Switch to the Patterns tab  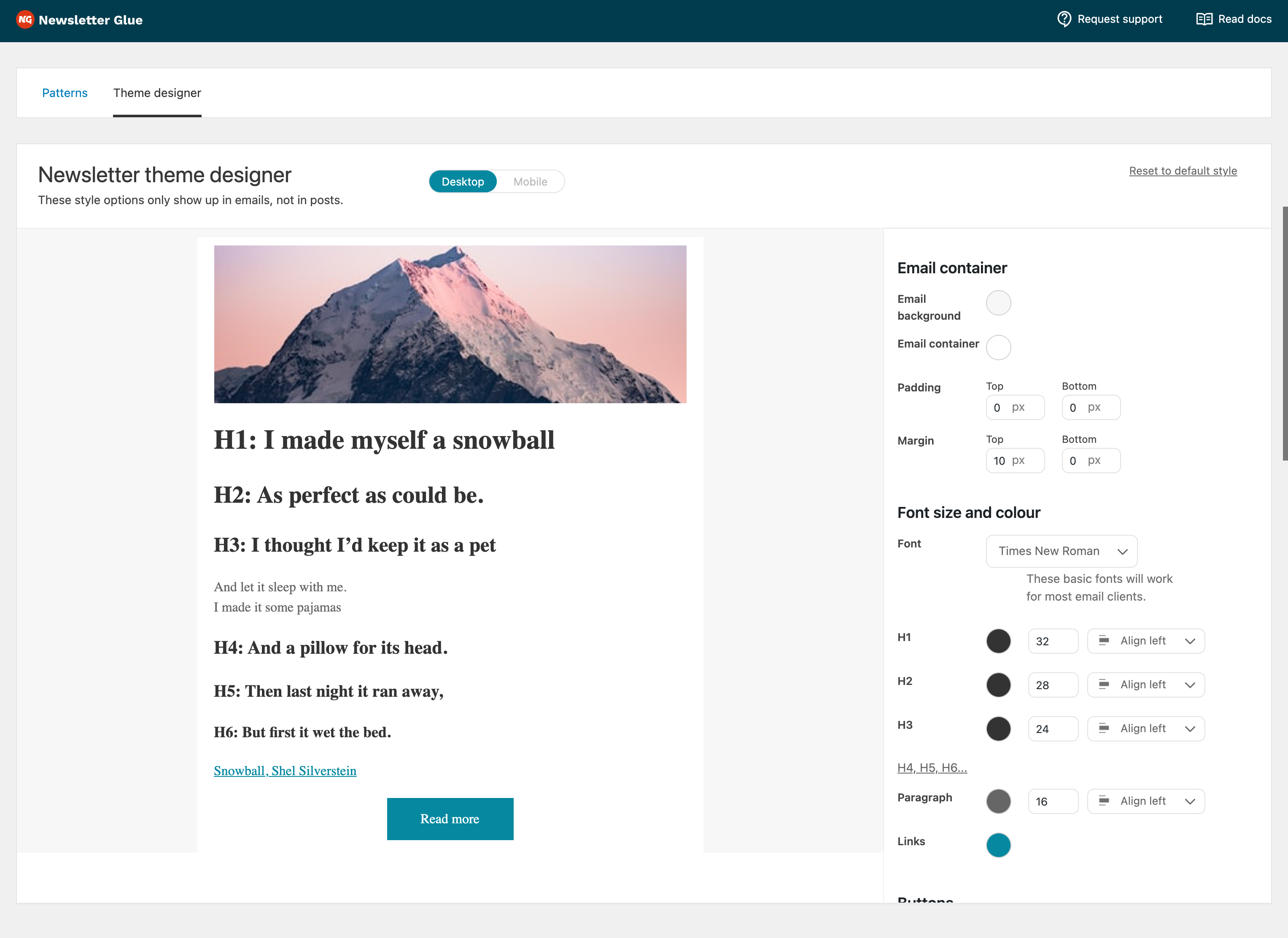(65, 92)
